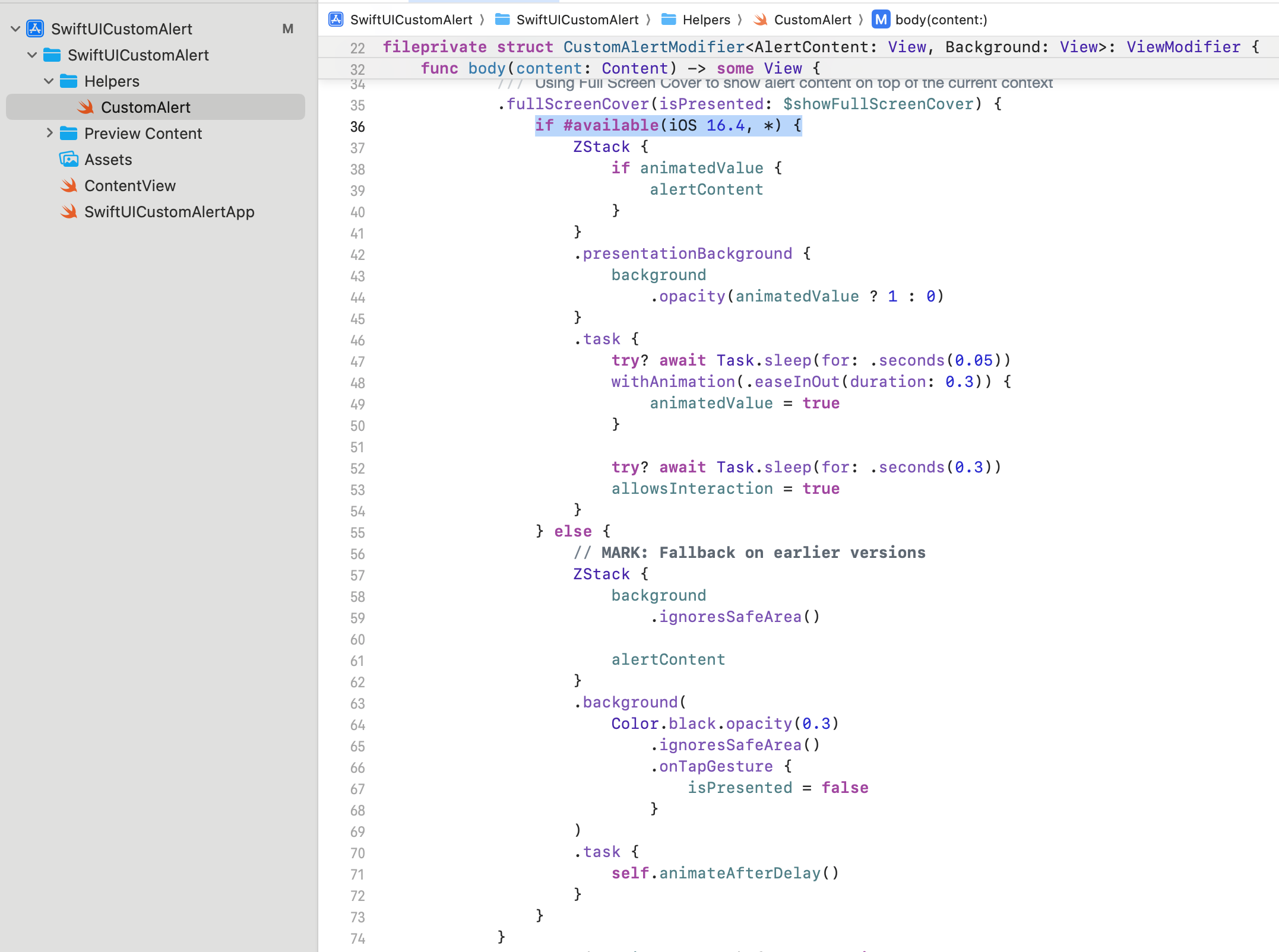1279x952 pixels.
Task: Click the Swift icon beside ContentView
Action: point(69,185)
